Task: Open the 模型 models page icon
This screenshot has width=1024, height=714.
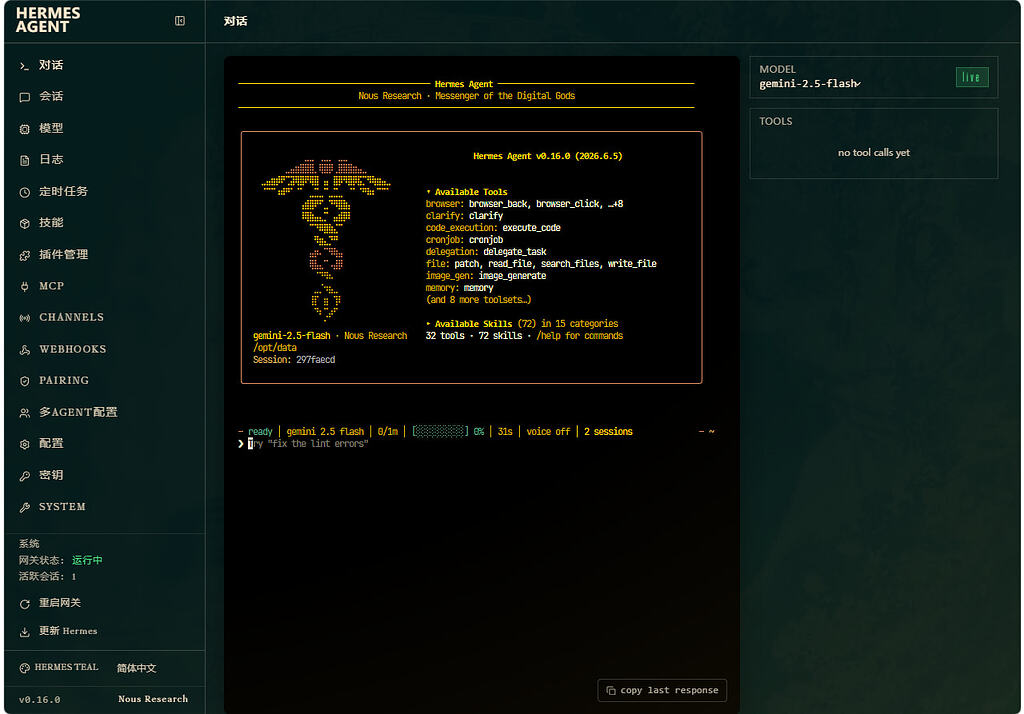Action: click(25, 129)
